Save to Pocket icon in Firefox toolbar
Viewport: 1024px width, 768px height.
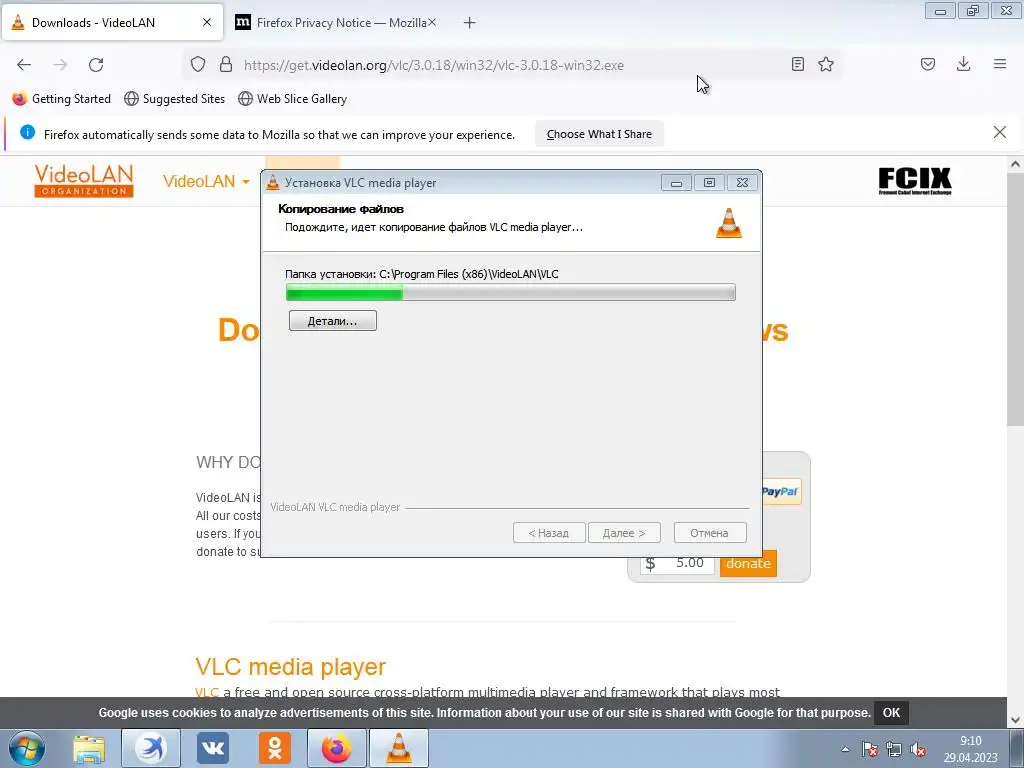[x=928, y=64]
